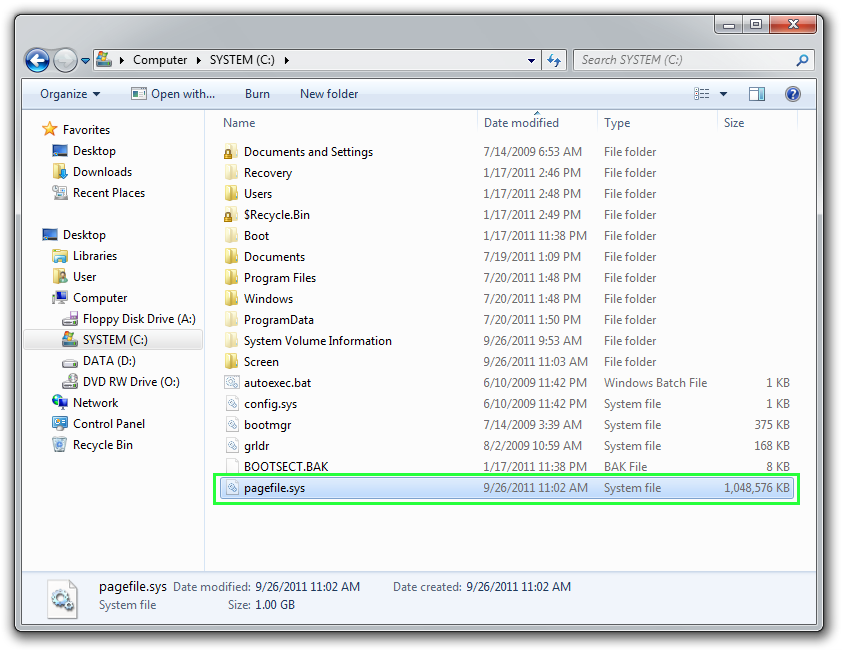Open the Help icon
The image size is (842, 650).
coord(793,94)
